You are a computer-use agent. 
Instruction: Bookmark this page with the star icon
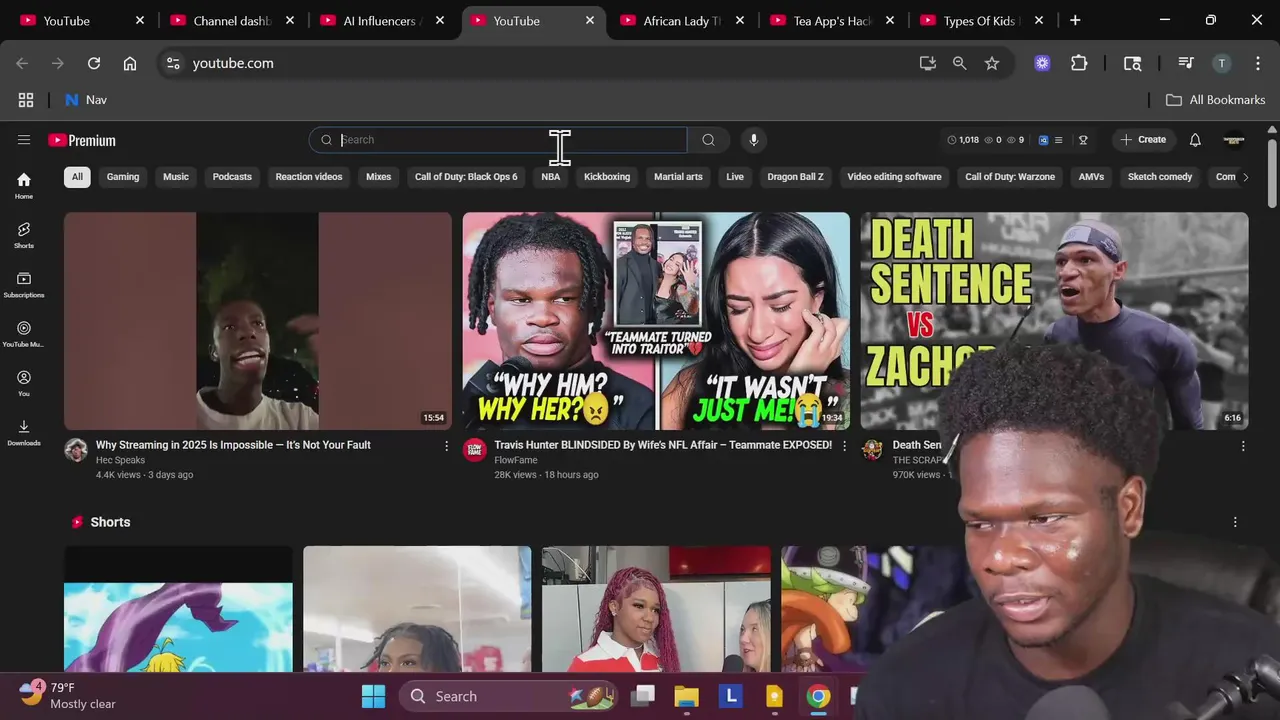tap(992, 63)
